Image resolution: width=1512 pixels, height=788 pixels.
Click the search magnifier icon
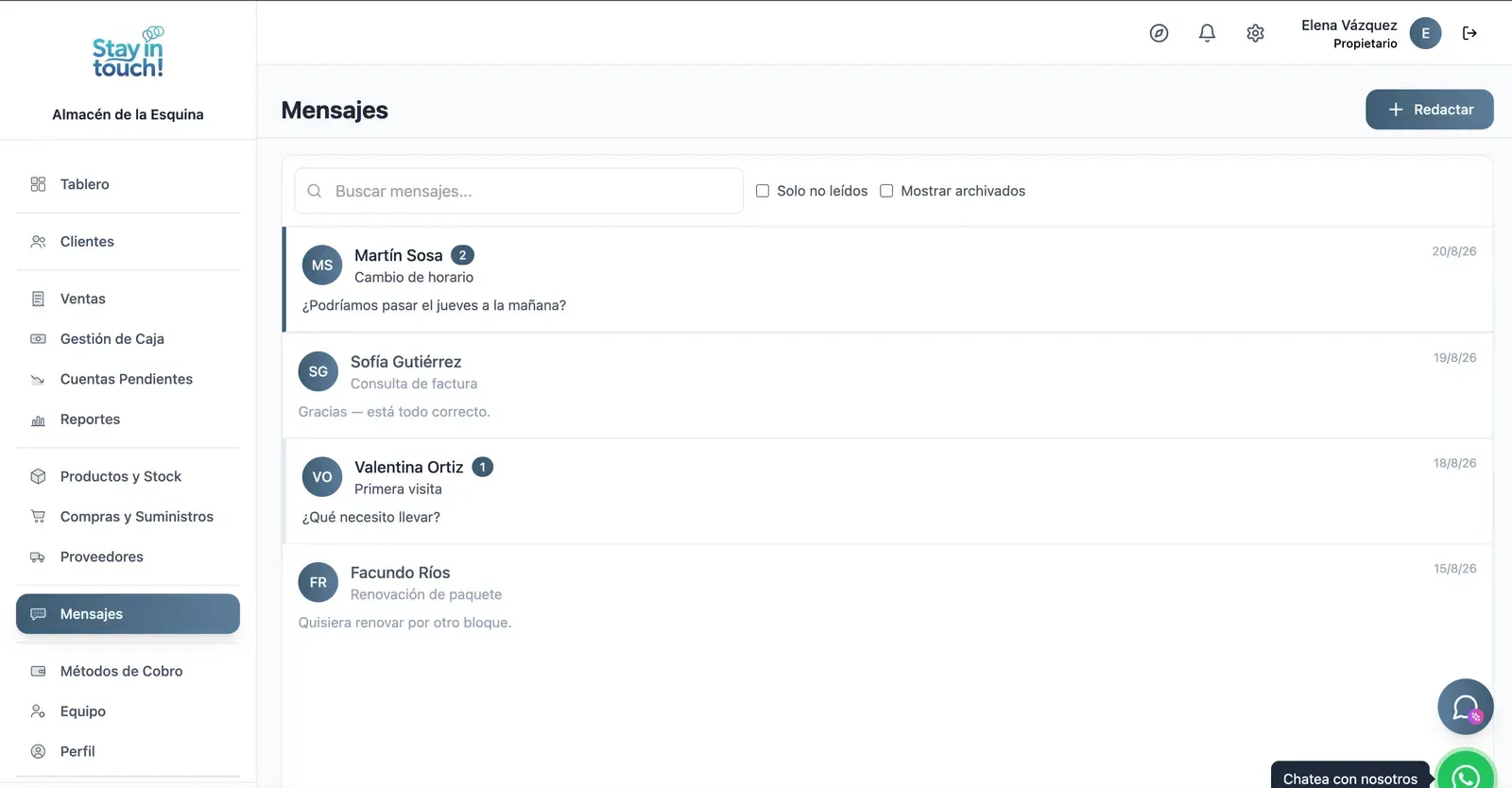pos(315,191)
